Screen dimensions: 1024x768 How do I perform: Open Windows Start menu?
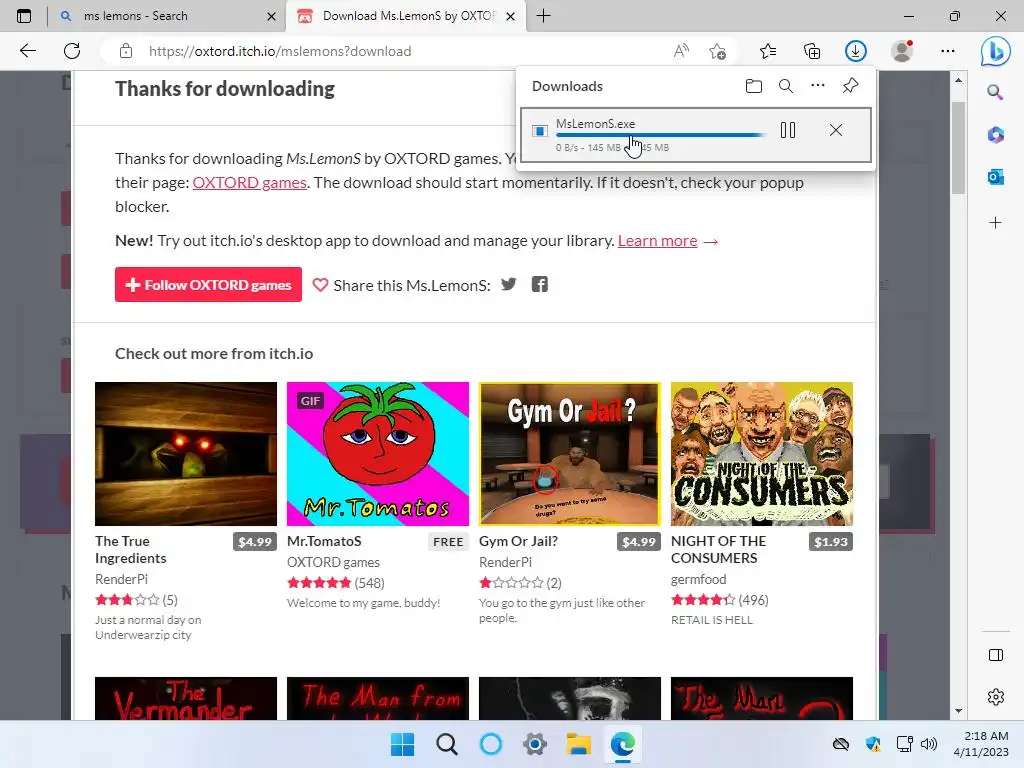click(402, 744)
